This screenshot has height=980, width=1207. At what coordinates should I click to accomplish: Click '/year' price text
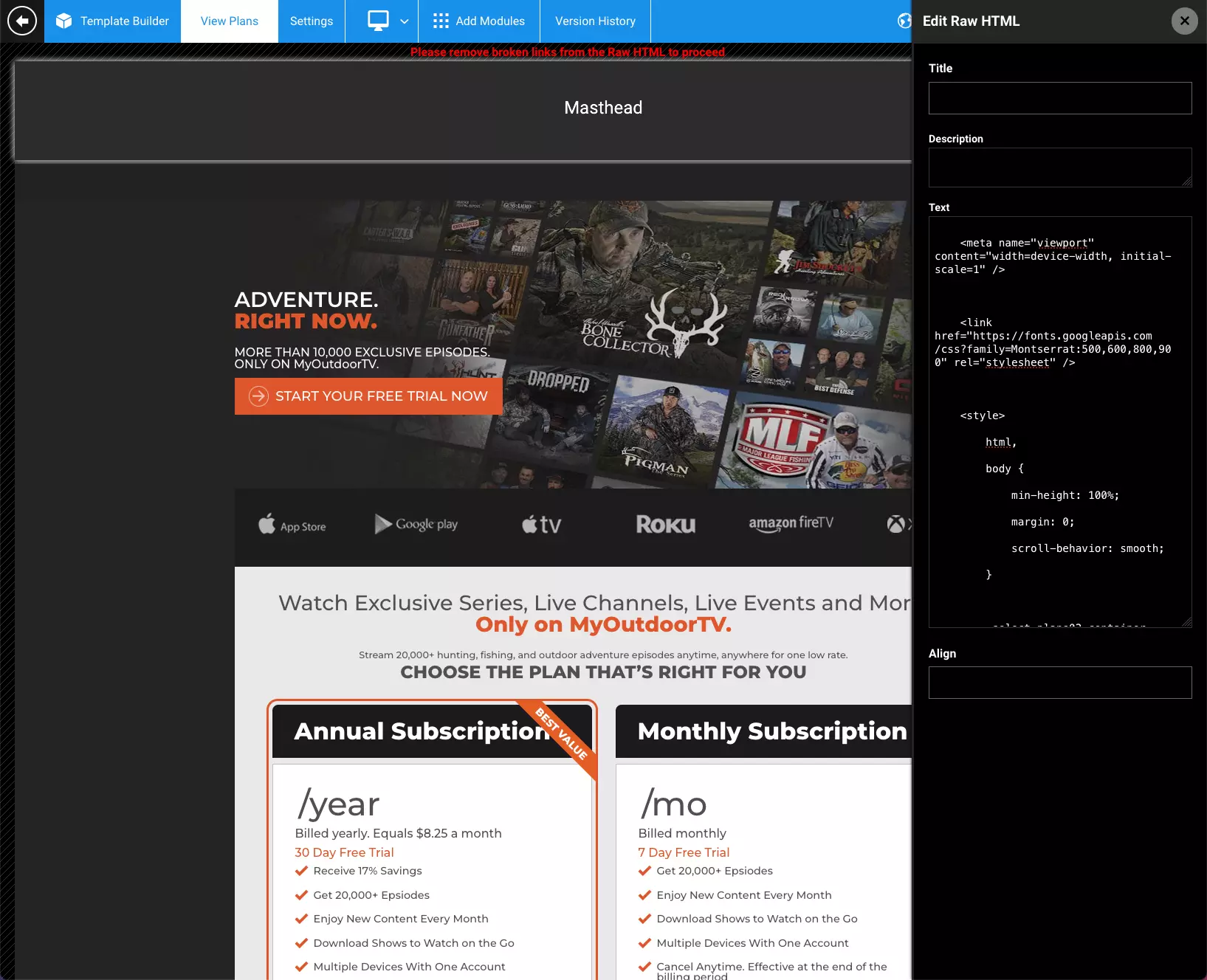tap(338, 804)
